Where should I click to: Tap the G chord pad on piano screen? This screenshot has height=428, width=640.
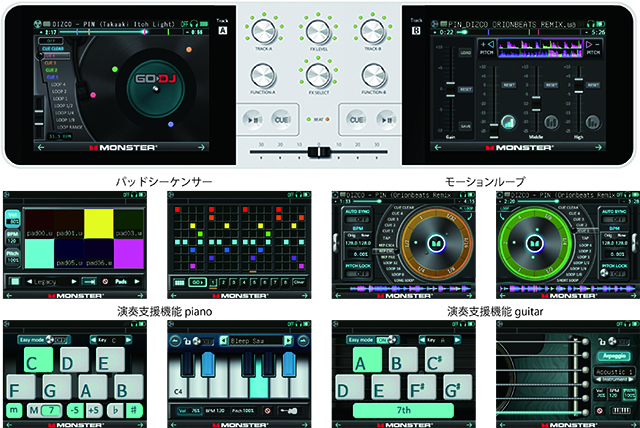tap(57, 388)
